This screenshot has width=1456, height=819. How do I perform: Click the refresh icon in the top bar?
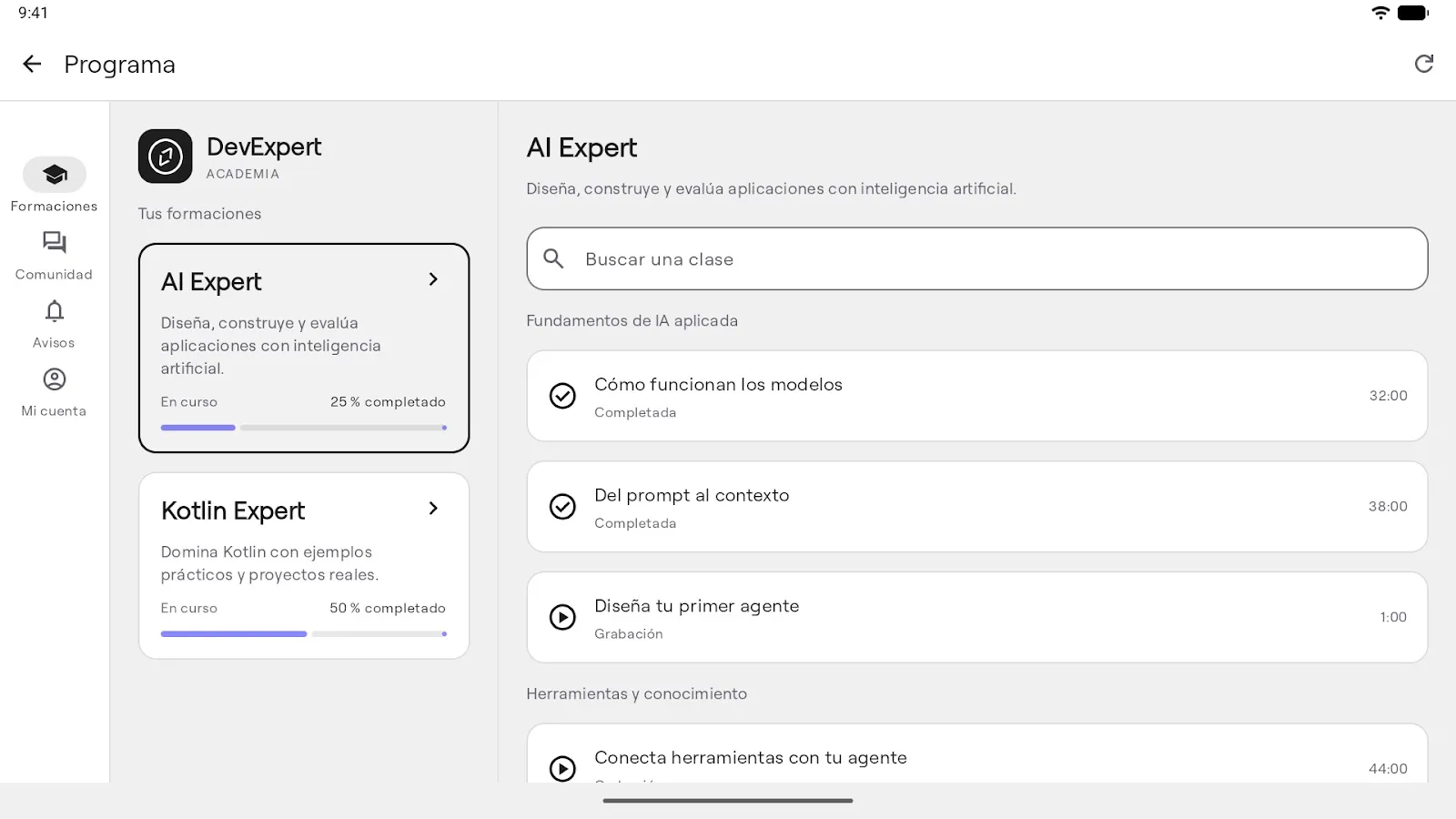point(1424,64)
